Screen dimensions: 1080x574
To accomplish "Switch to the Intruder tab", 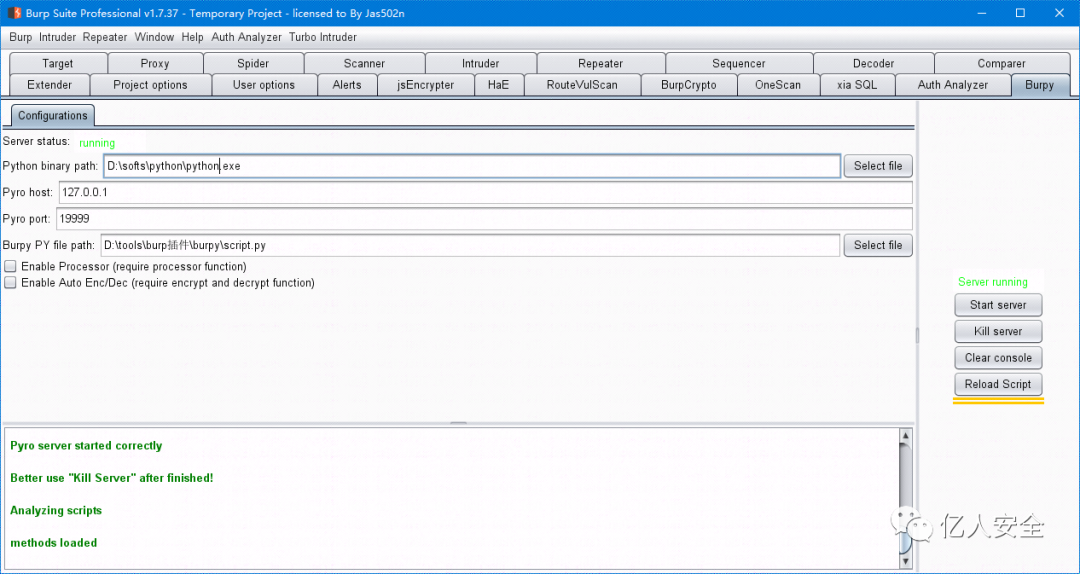I will 481,63.
